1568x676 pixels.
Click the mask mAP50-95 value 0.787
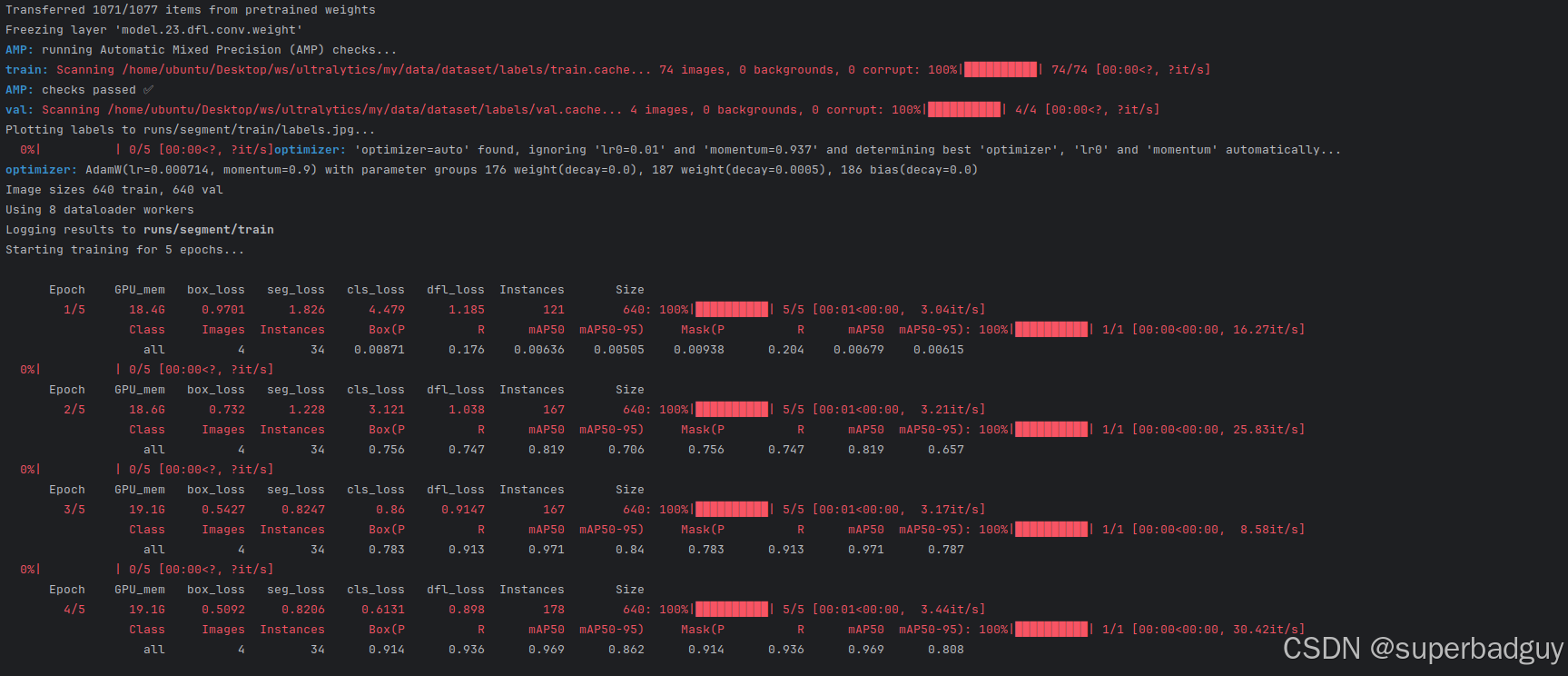pos(946,550)
